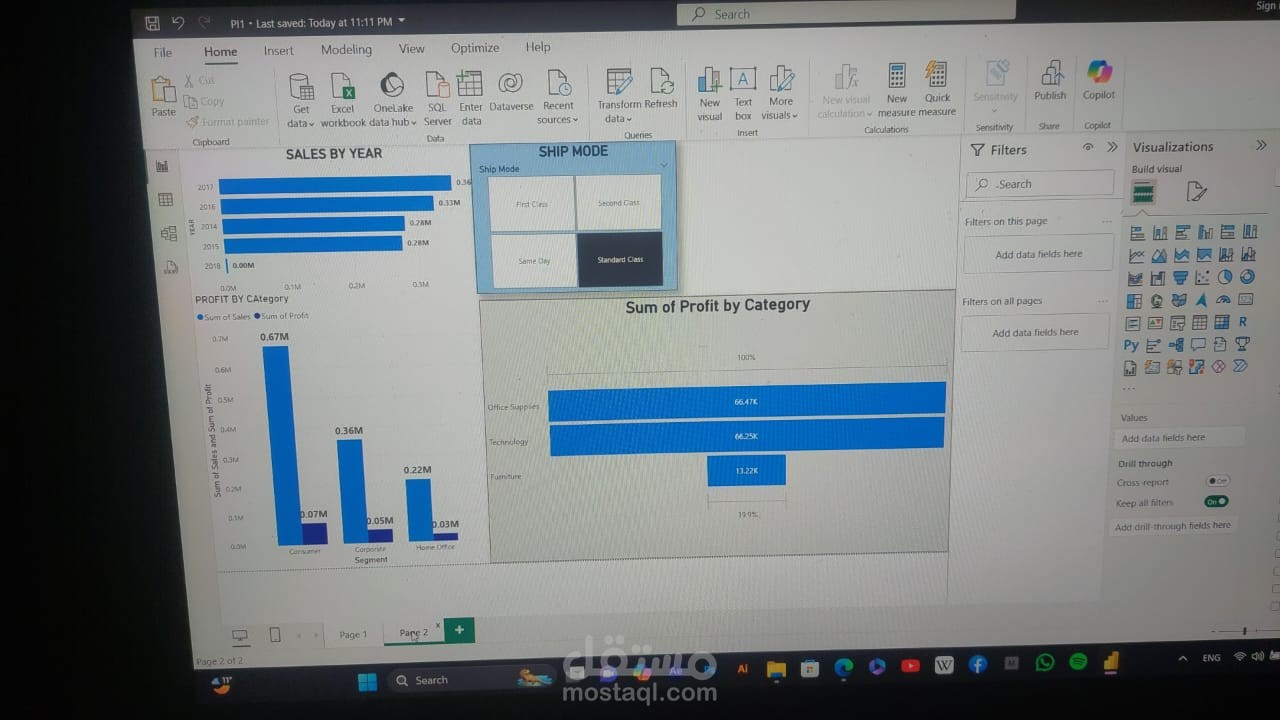Select Same Day ship mode tile
Screen dimensions: 1280x720
pyautogui.click(x=534, y=261)
